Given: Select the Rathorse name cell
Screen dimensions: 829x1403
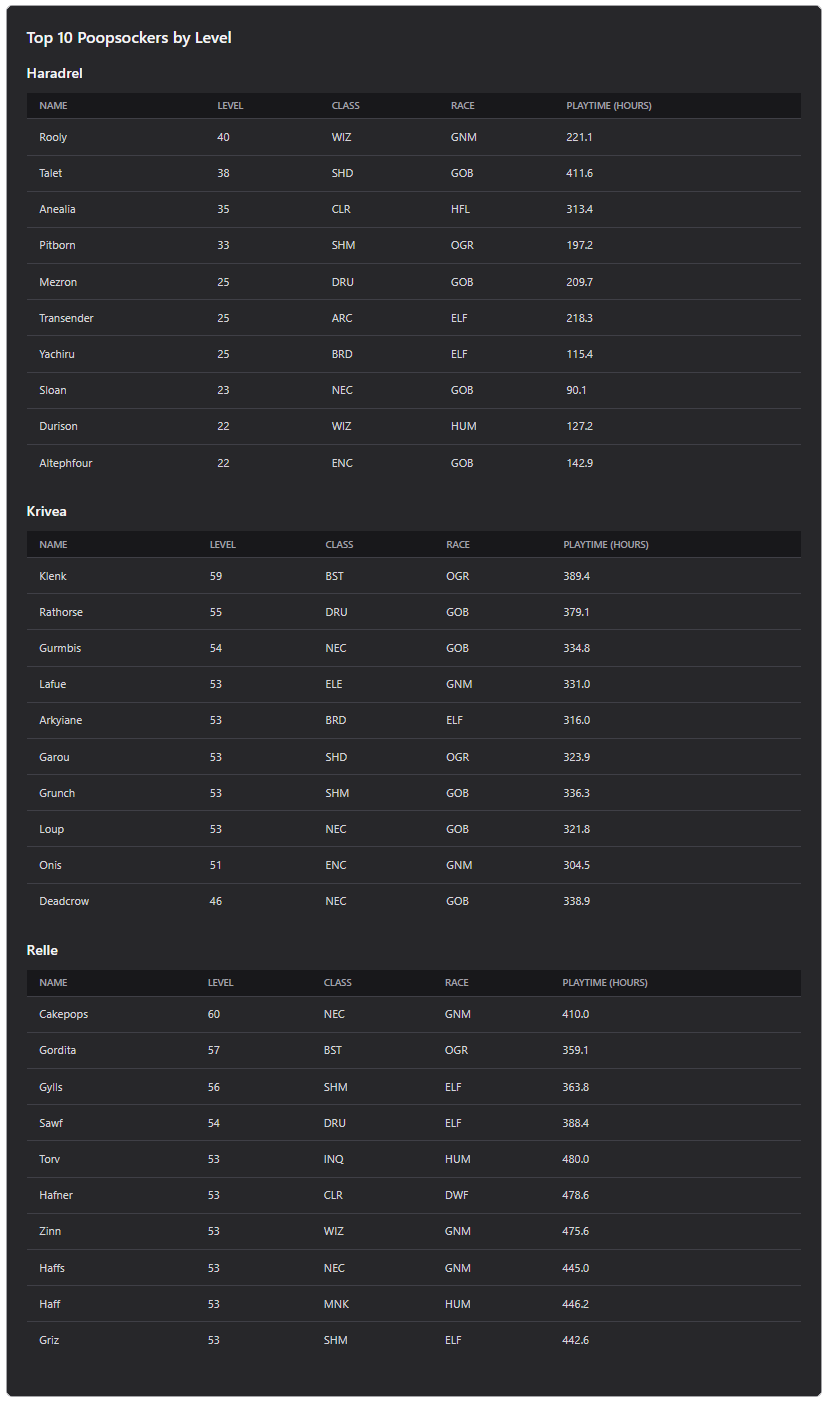Looking at the screenshot, I should (60, 612).
